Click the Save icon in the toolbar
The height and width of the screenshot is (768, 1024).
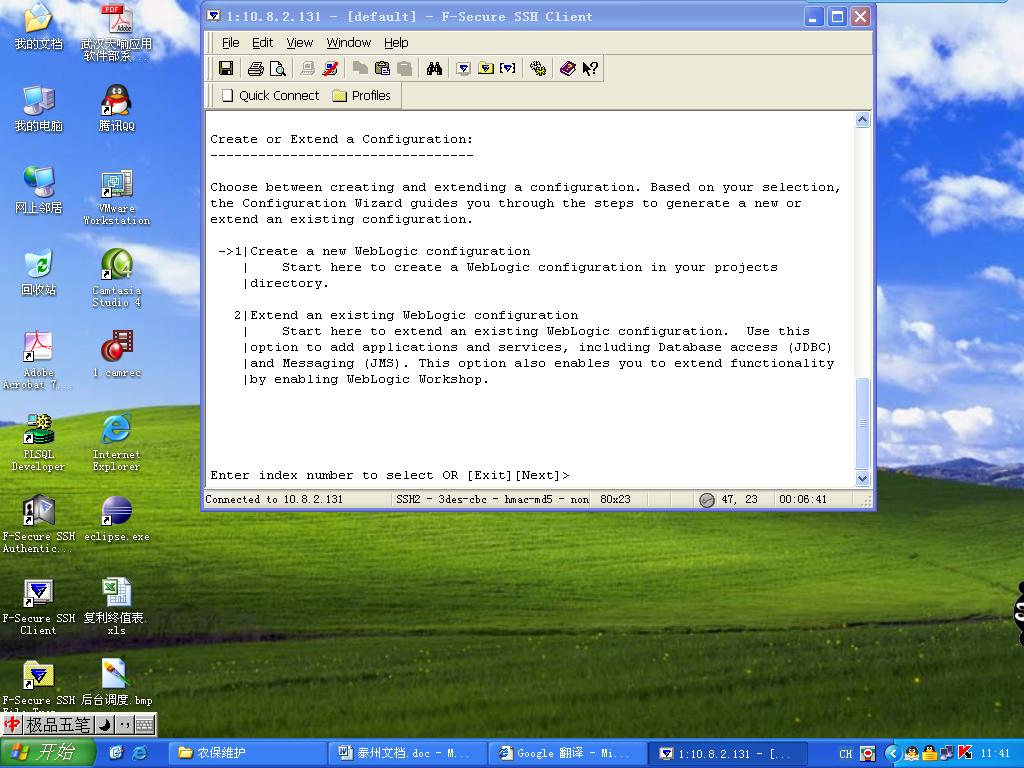226,68
